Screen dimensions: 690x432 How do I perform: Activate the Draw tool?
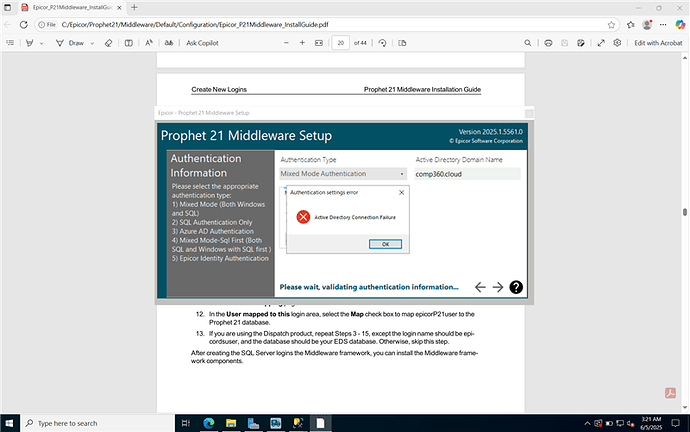(70, 43)
